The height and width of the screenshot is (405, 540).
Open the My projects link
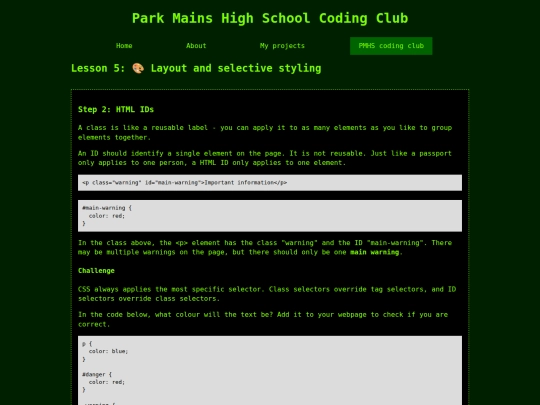tap(282, 46)
